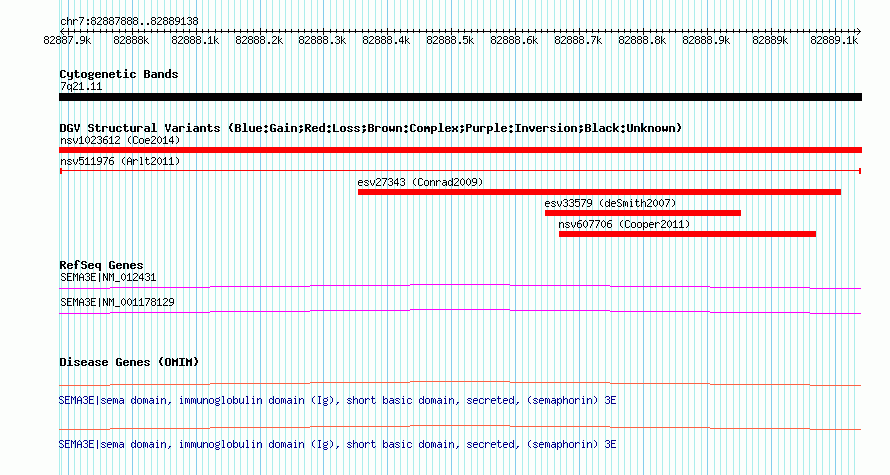Click the Cytogenetic Bands track title
This screenshot has width=890, height=475.
119,74
